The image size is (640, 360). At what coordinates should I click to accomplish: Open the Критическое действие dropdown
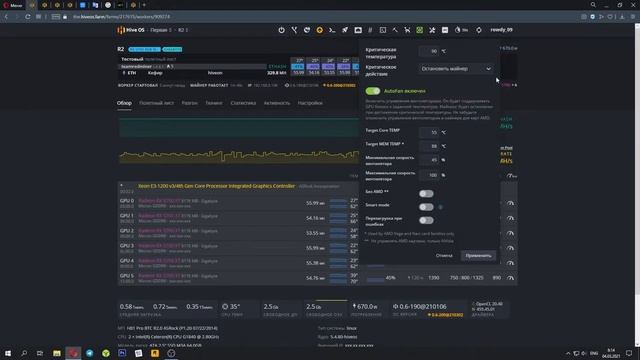pyautogui.click(x=456, y=69)
